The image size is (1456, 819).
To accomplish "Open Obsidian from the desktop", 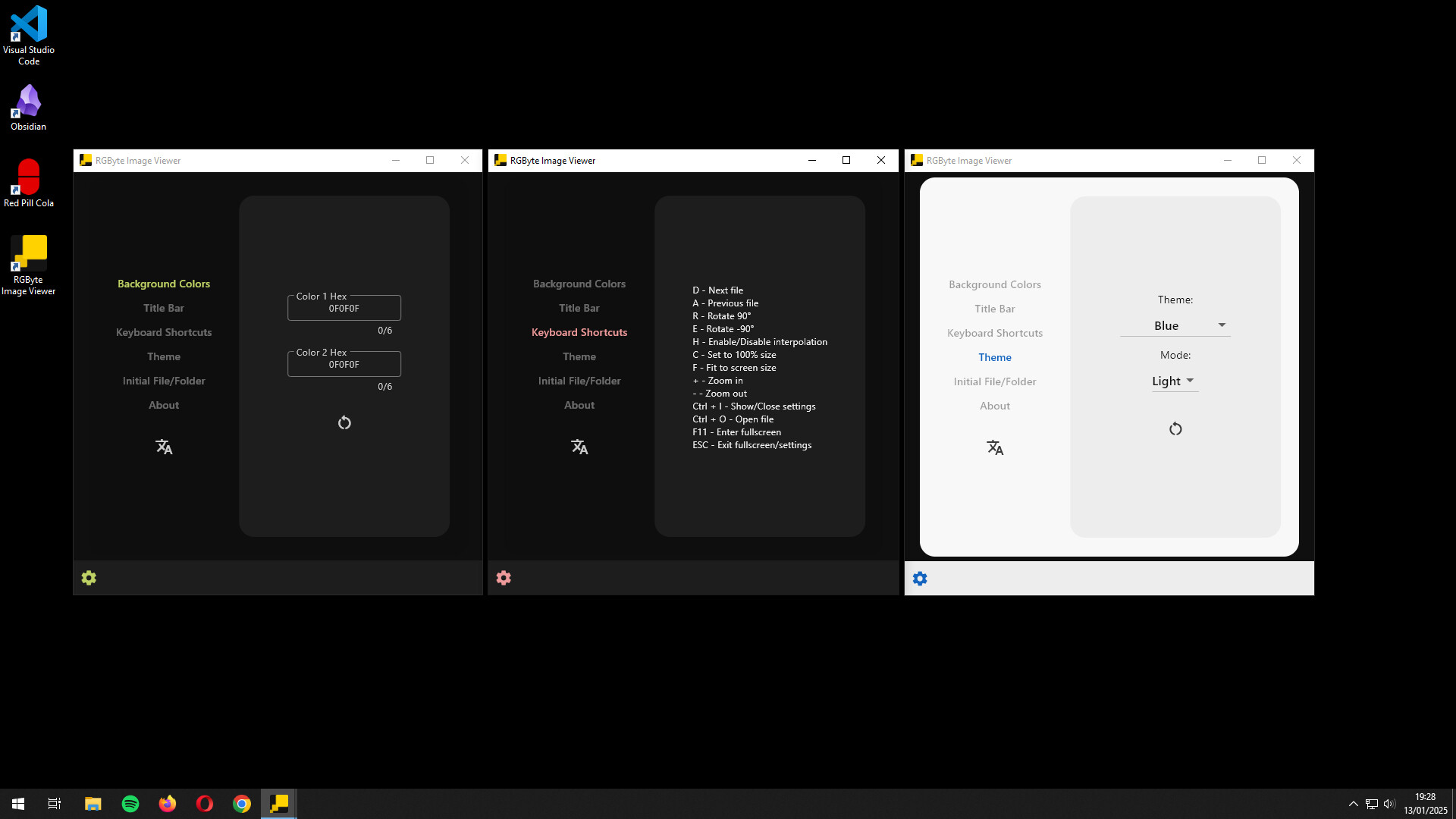I will (x=28, y=101).
